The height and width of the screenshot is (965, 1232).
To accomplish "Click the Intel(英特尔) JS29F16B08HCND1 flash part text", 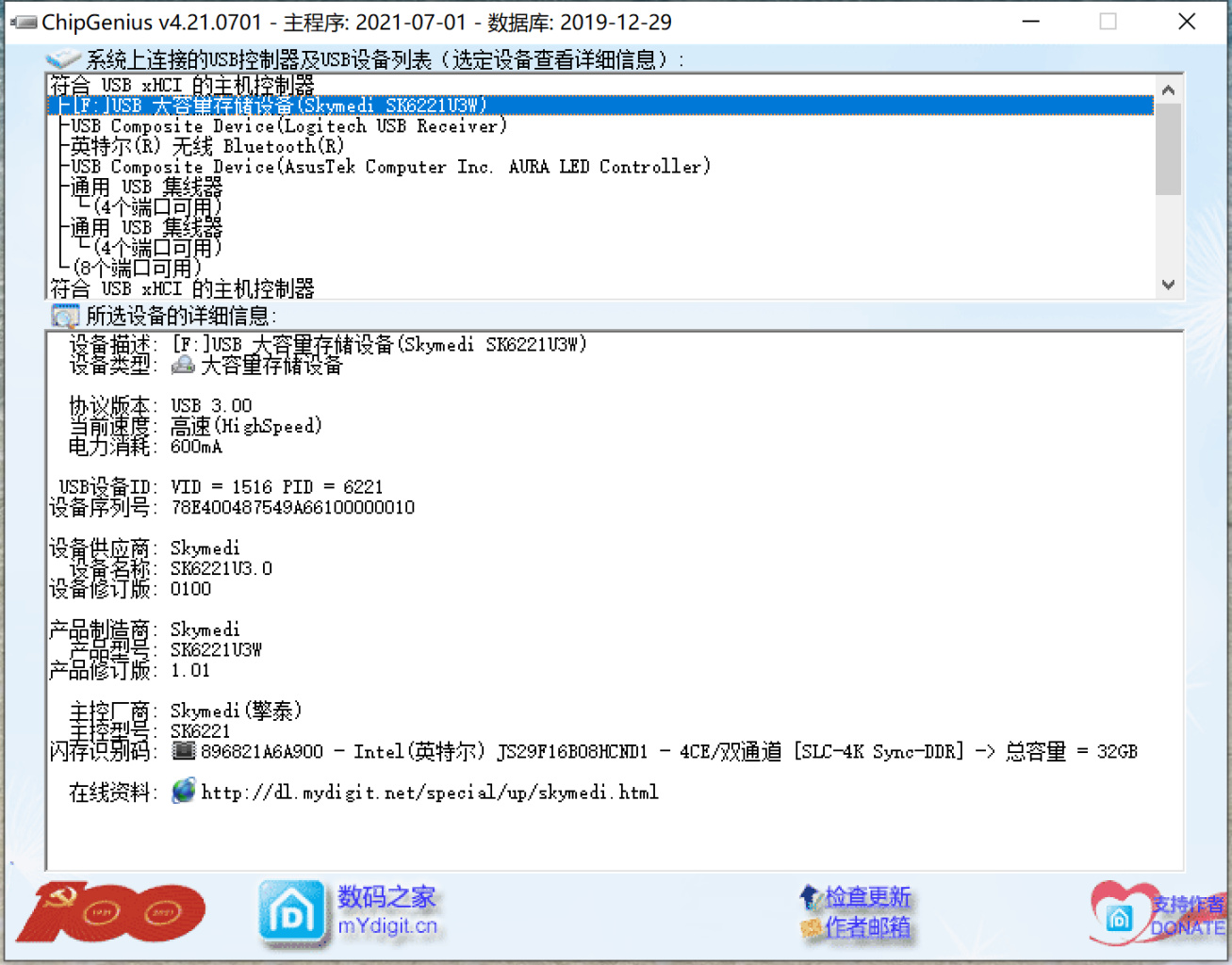I will click(501, 752).
